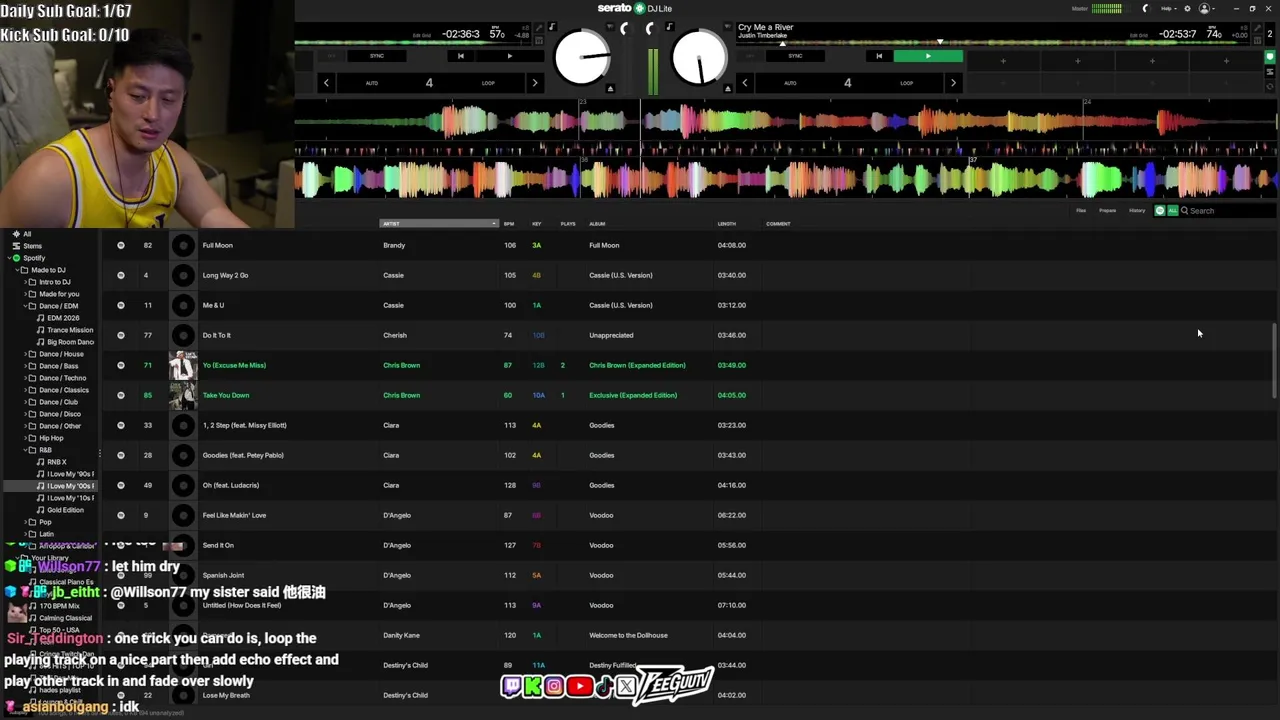Open the Gold Edition playlist
Viewport: 1280px width, 720px height.
[65, 510]
